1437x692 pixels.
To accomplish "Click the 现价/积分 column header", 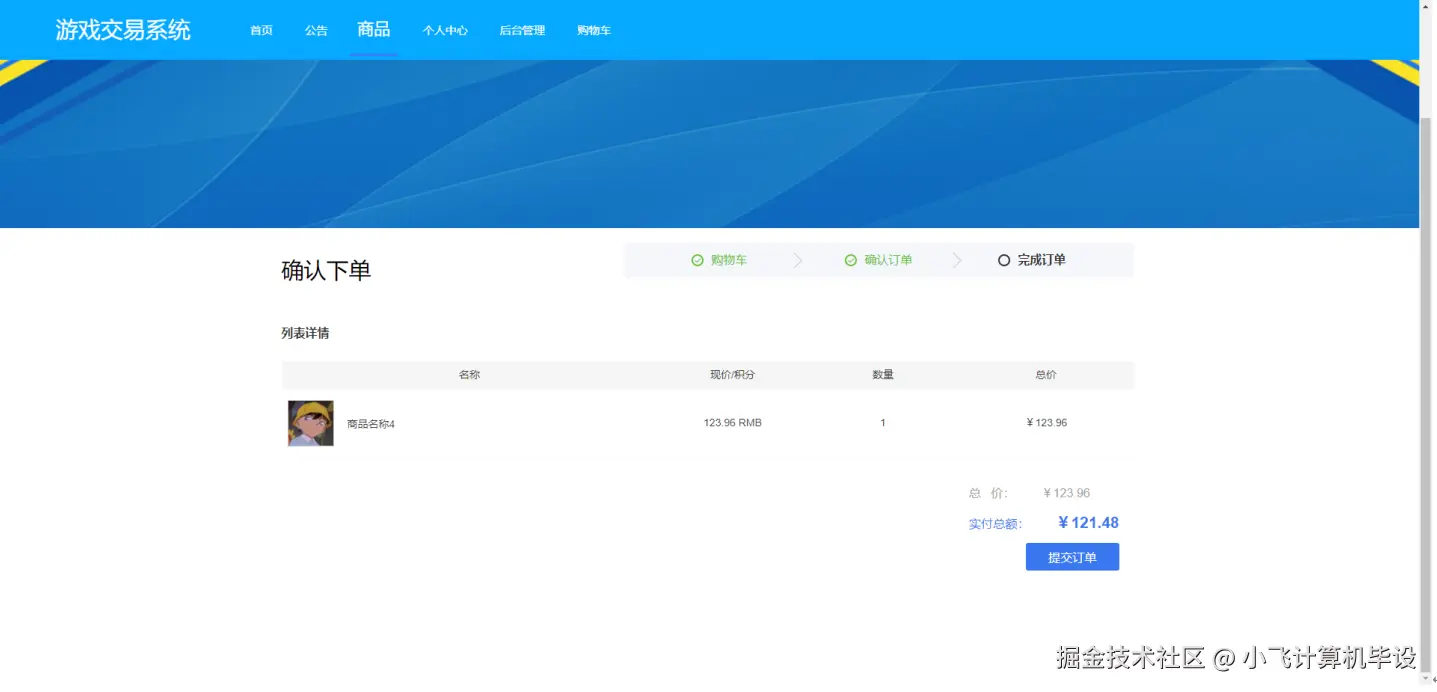I will (733, 375).
